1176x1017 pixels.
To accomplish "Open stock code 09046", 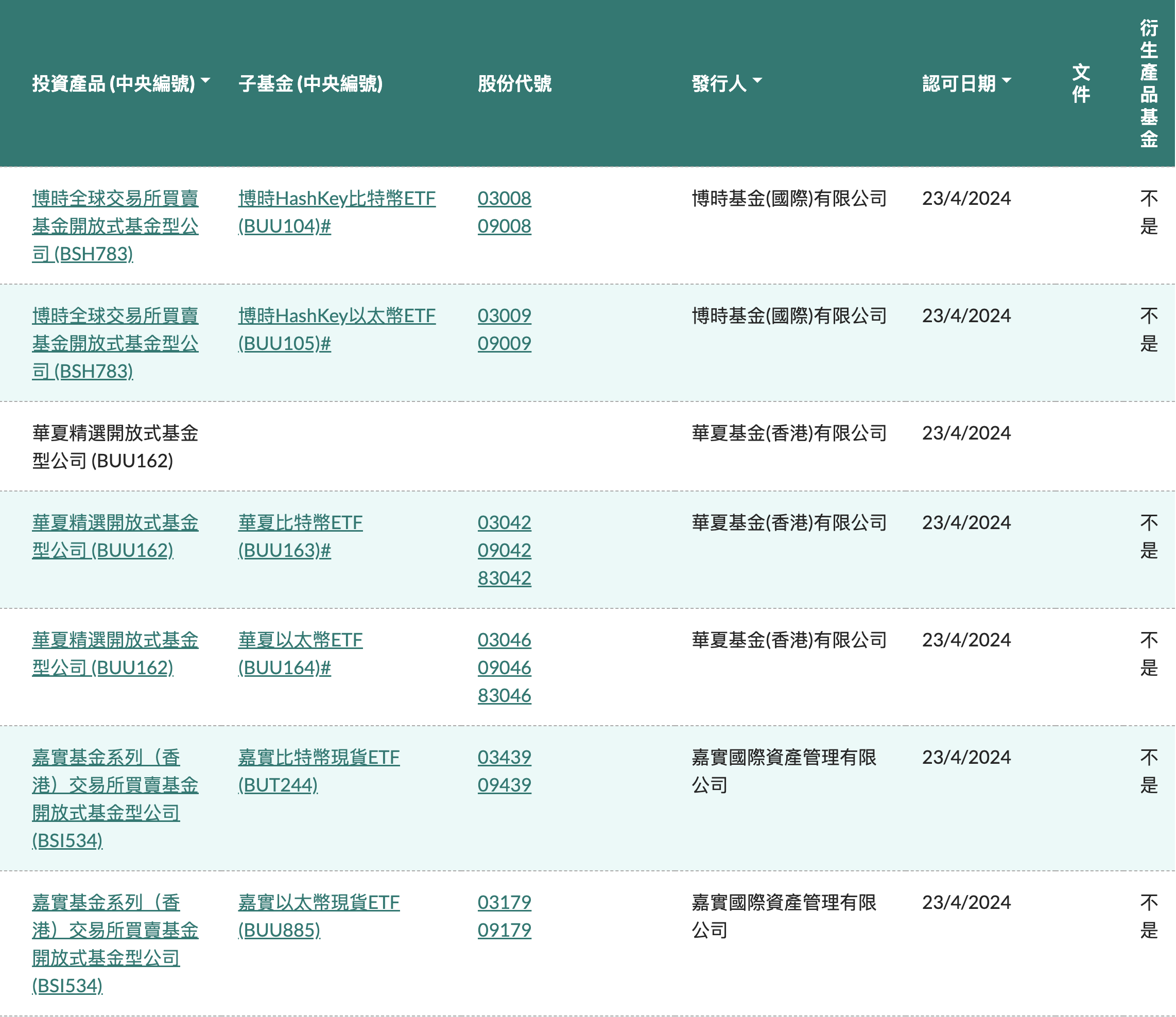I will pos(504,668).
